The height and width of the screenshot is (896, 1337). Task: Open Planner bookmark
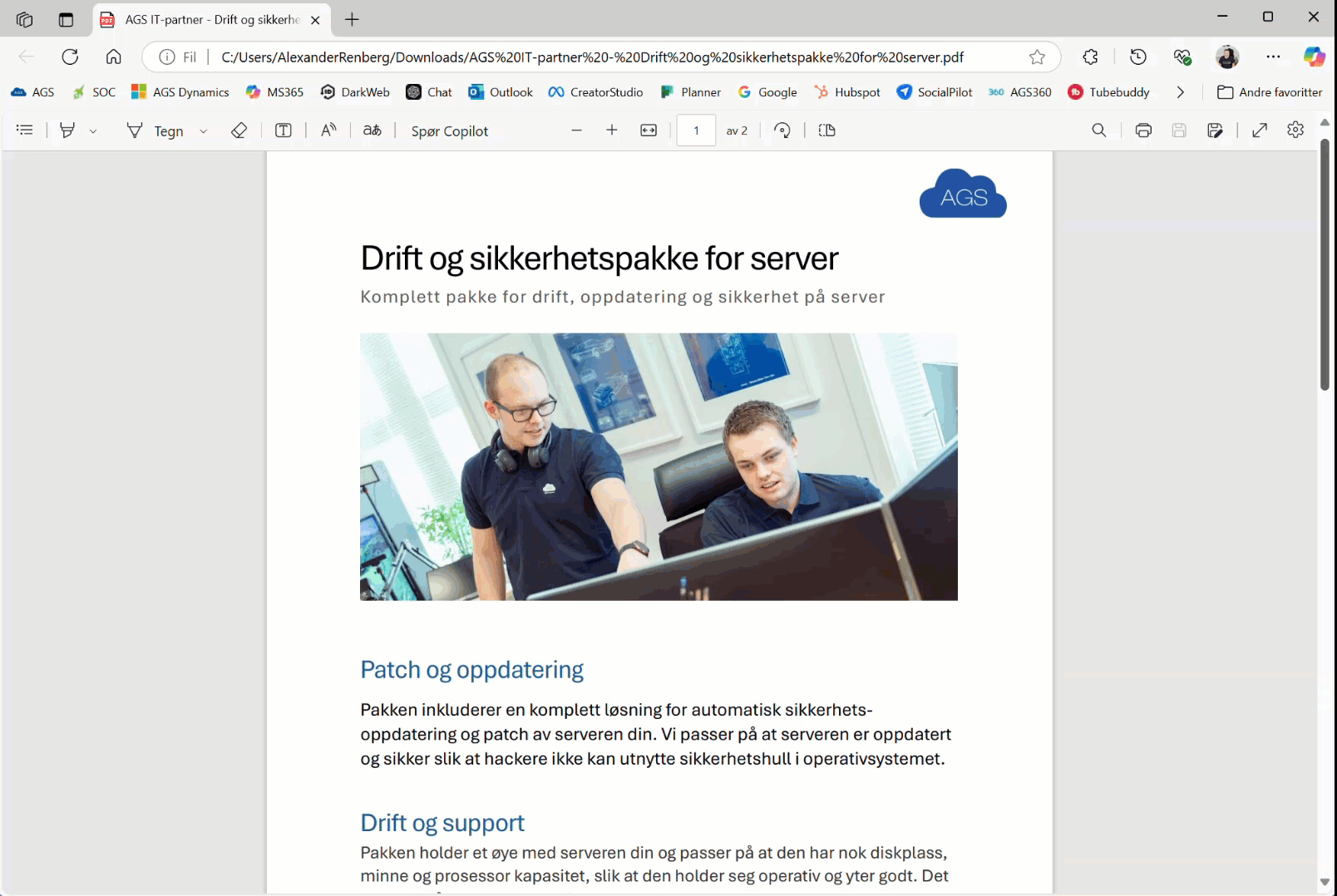tap(690, 92)
